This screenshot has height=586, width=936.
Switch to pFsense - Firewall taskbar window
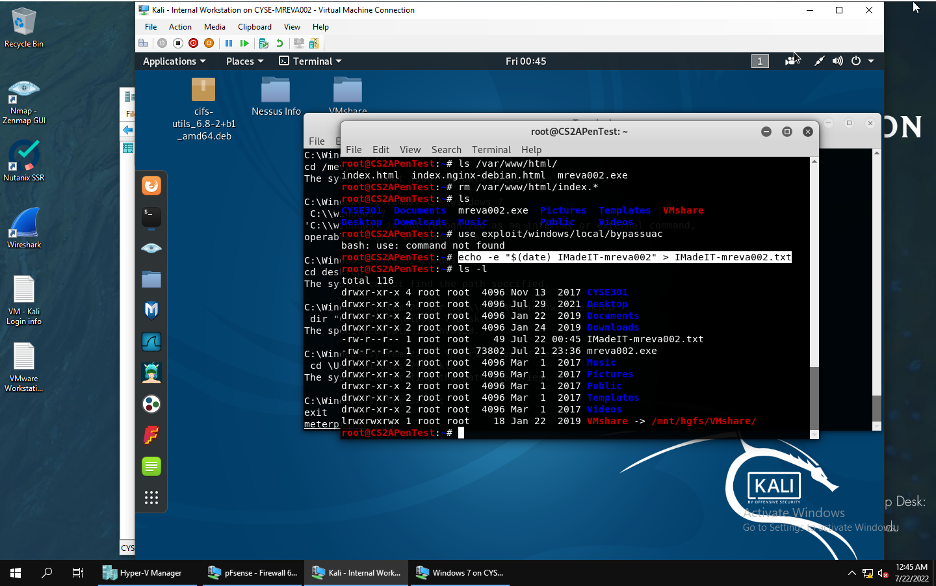coord(252,573)
